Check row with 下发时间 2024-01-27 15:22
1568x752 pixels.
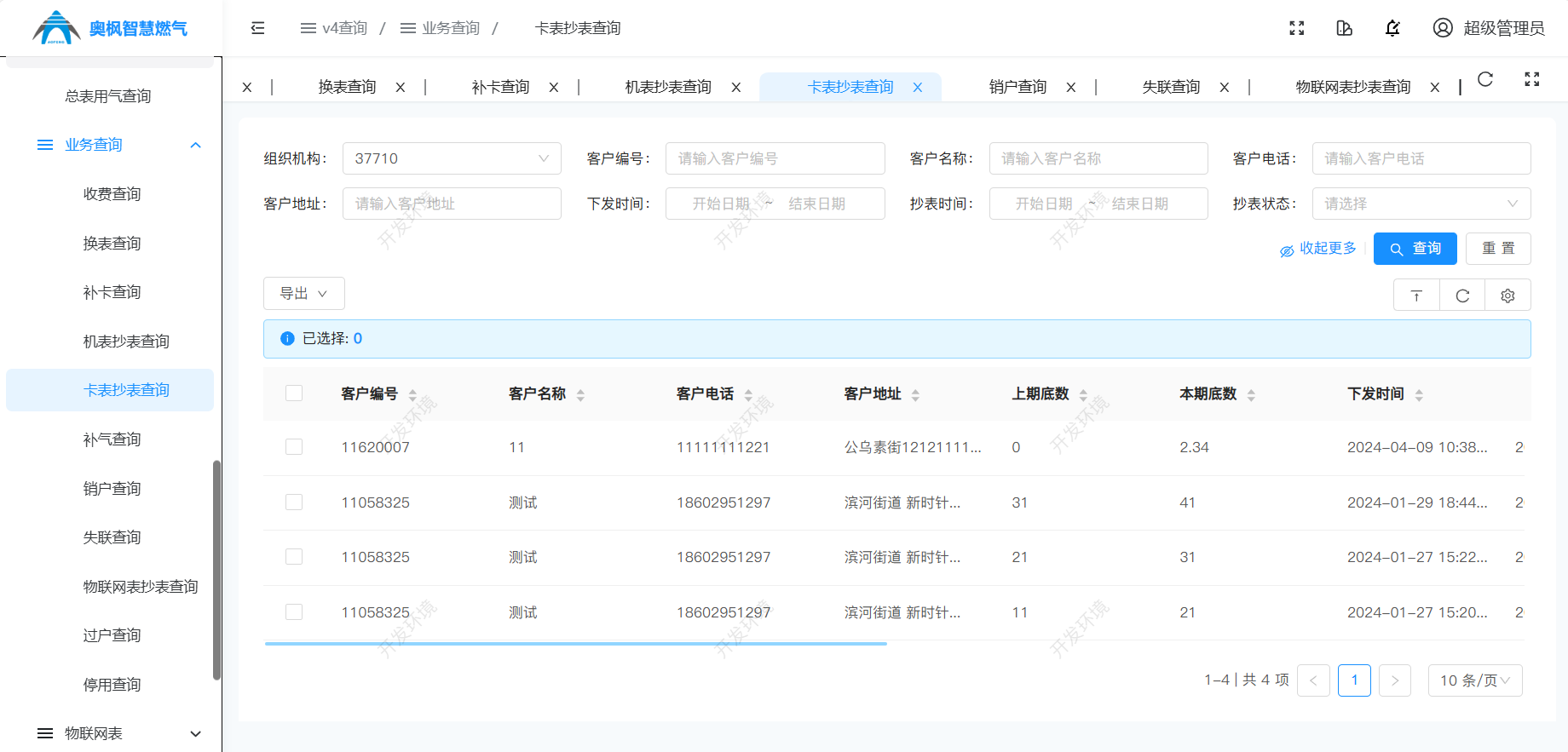pos(294,556)
